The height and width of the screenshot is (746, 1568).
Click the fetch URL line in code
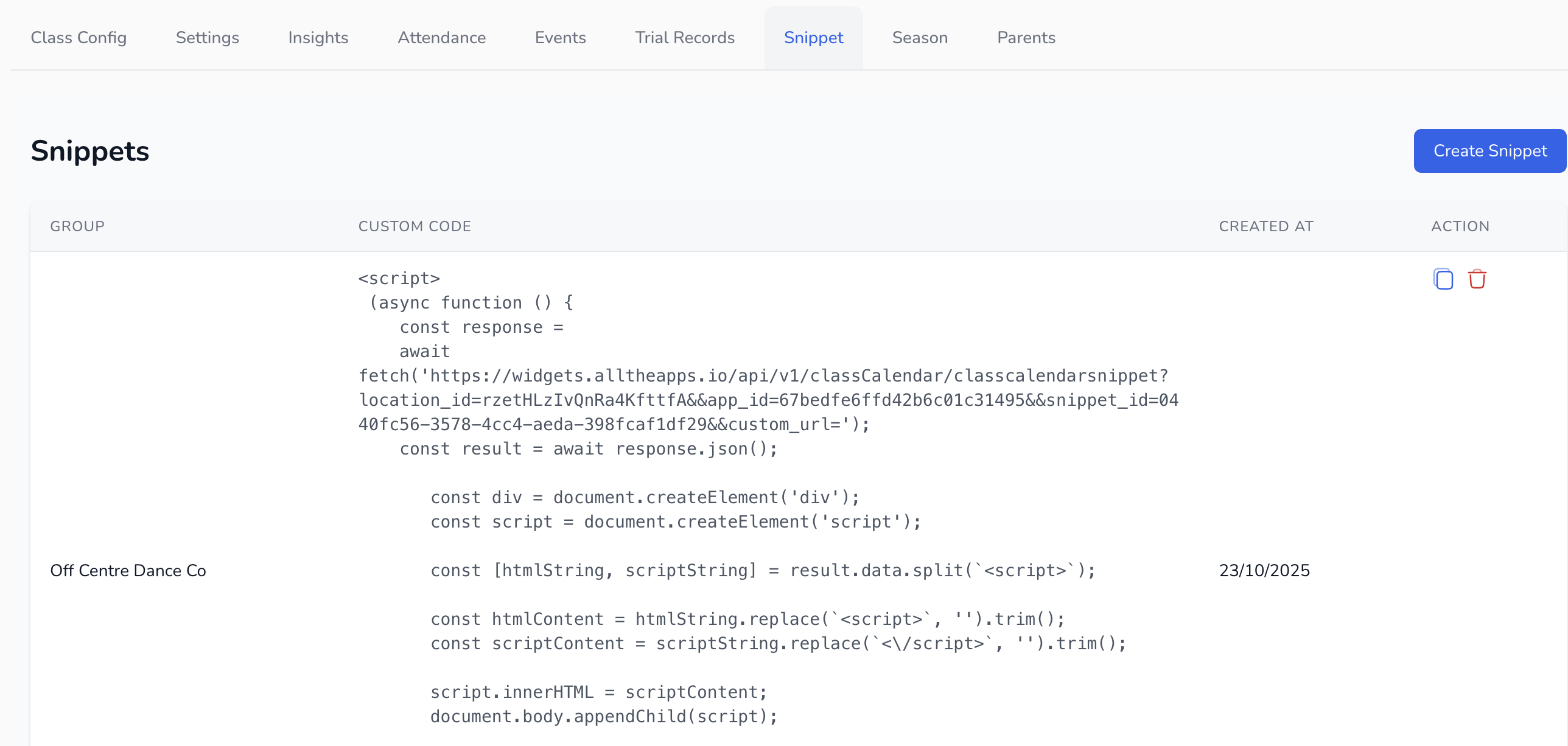[x=763, y=376]
